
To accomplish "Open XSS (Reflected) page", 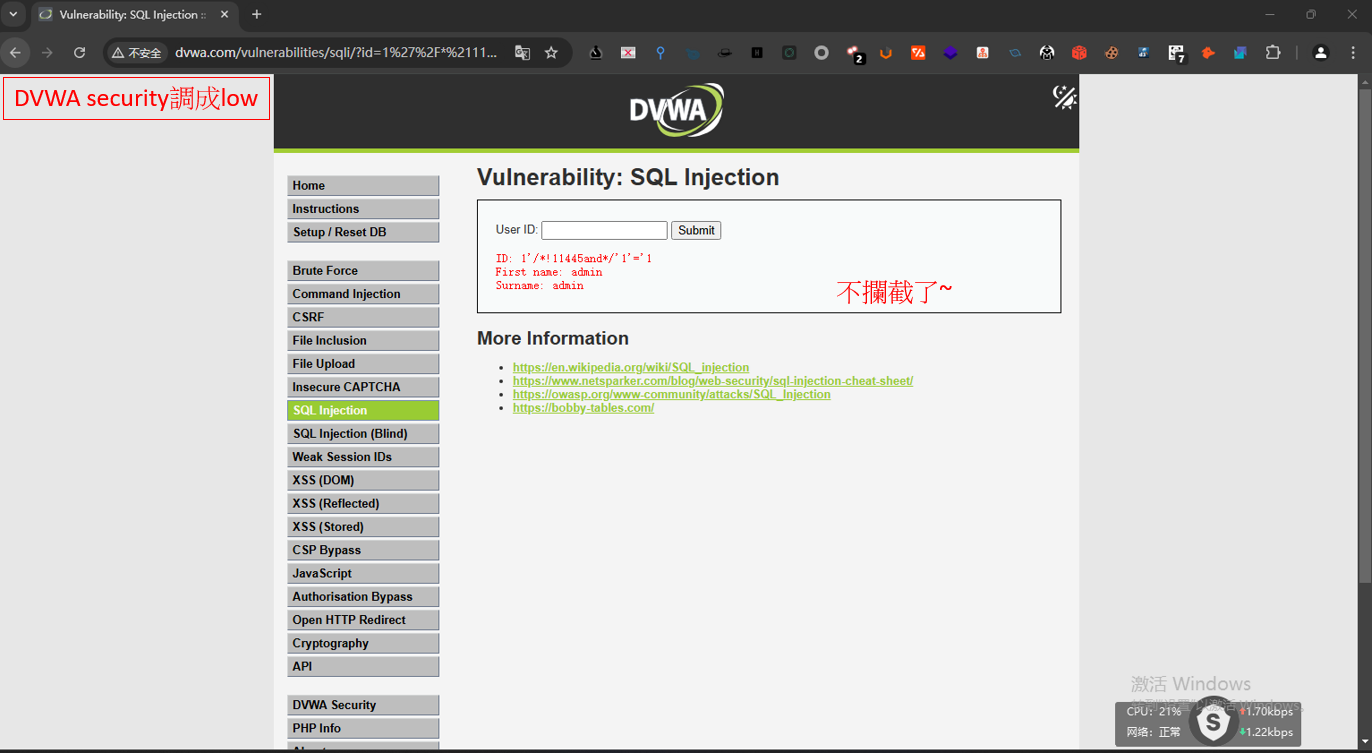I will pos(363,504).
